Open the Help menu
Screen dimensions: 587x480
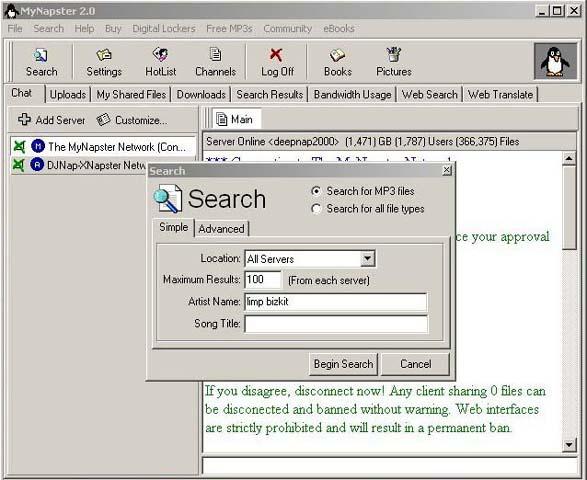(x=84, y=29)
